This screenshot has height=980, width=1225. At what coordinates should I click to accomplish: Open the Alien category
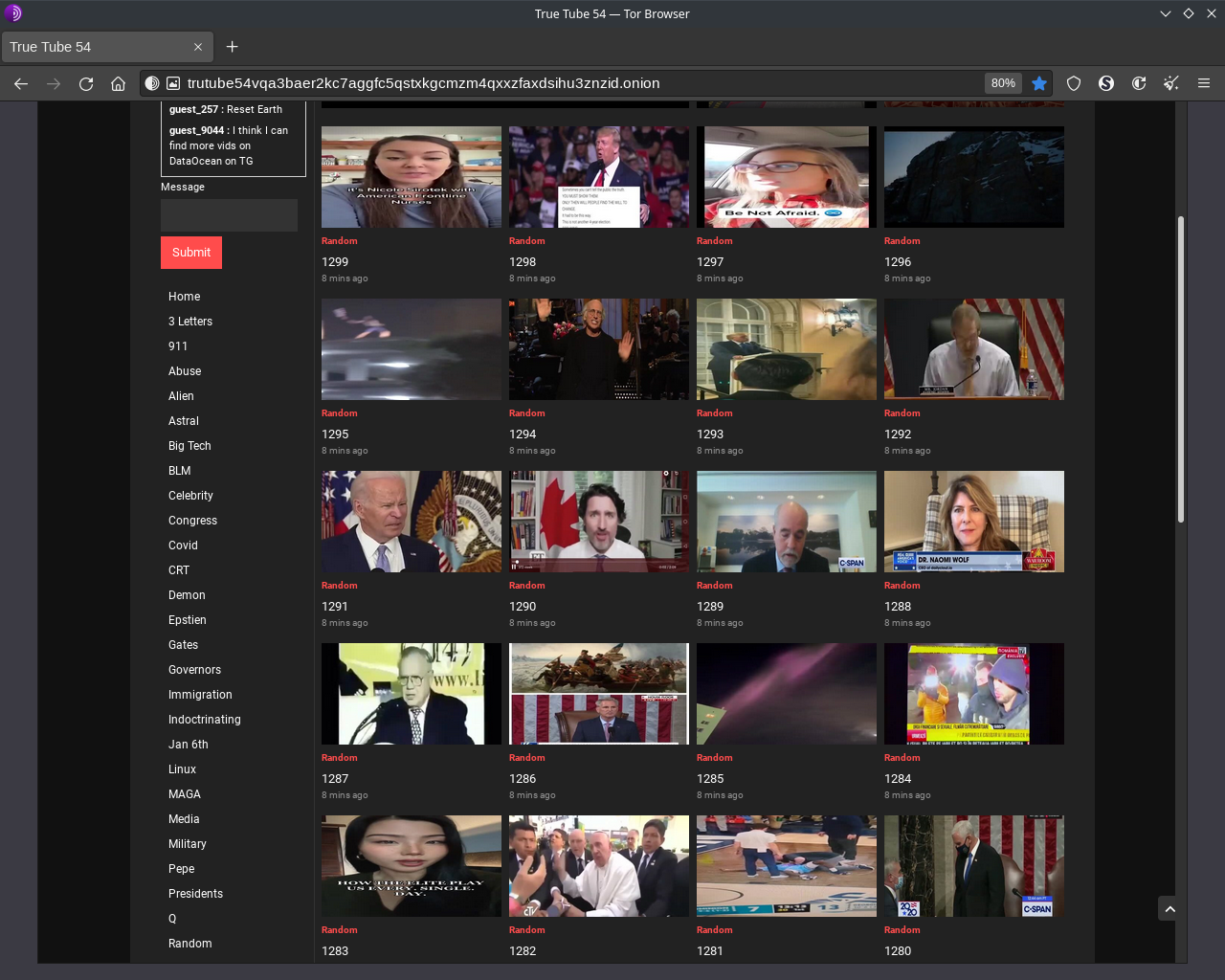pos(181,396)
